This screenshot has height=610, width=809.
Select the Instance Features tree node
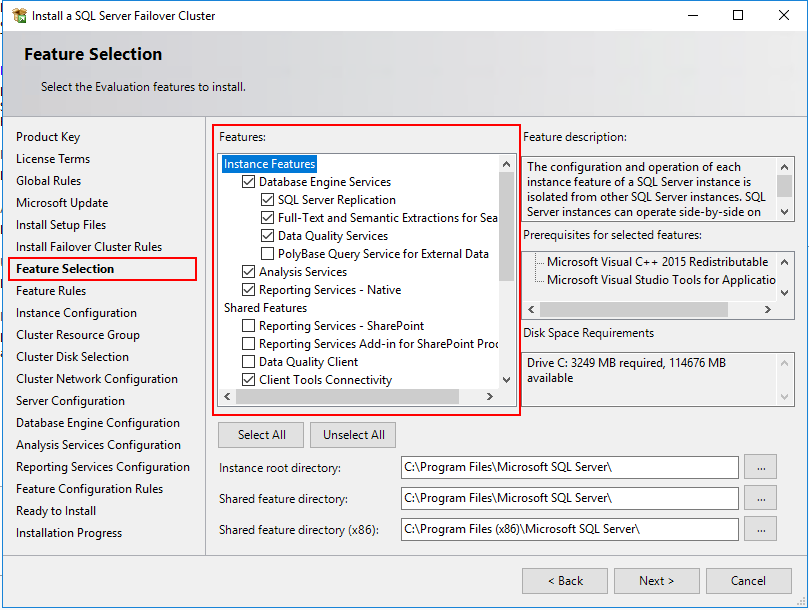pos(269,164)
